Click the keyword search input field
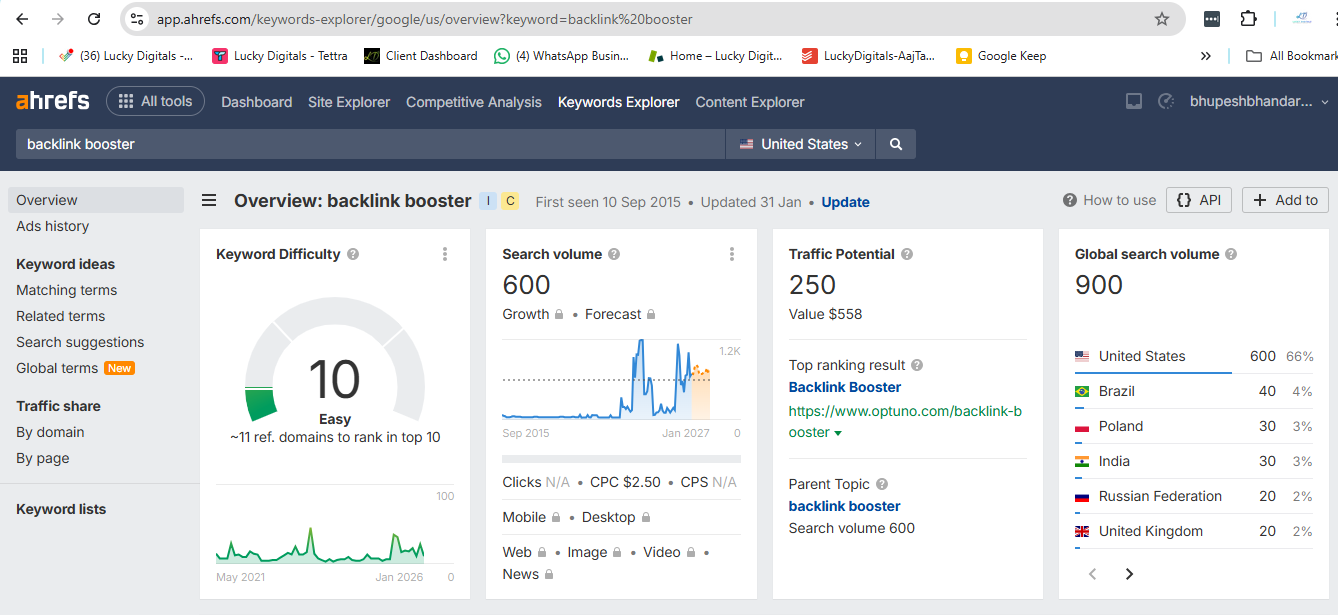Viewport: 1338px width, 615px height. click(370, 144)
